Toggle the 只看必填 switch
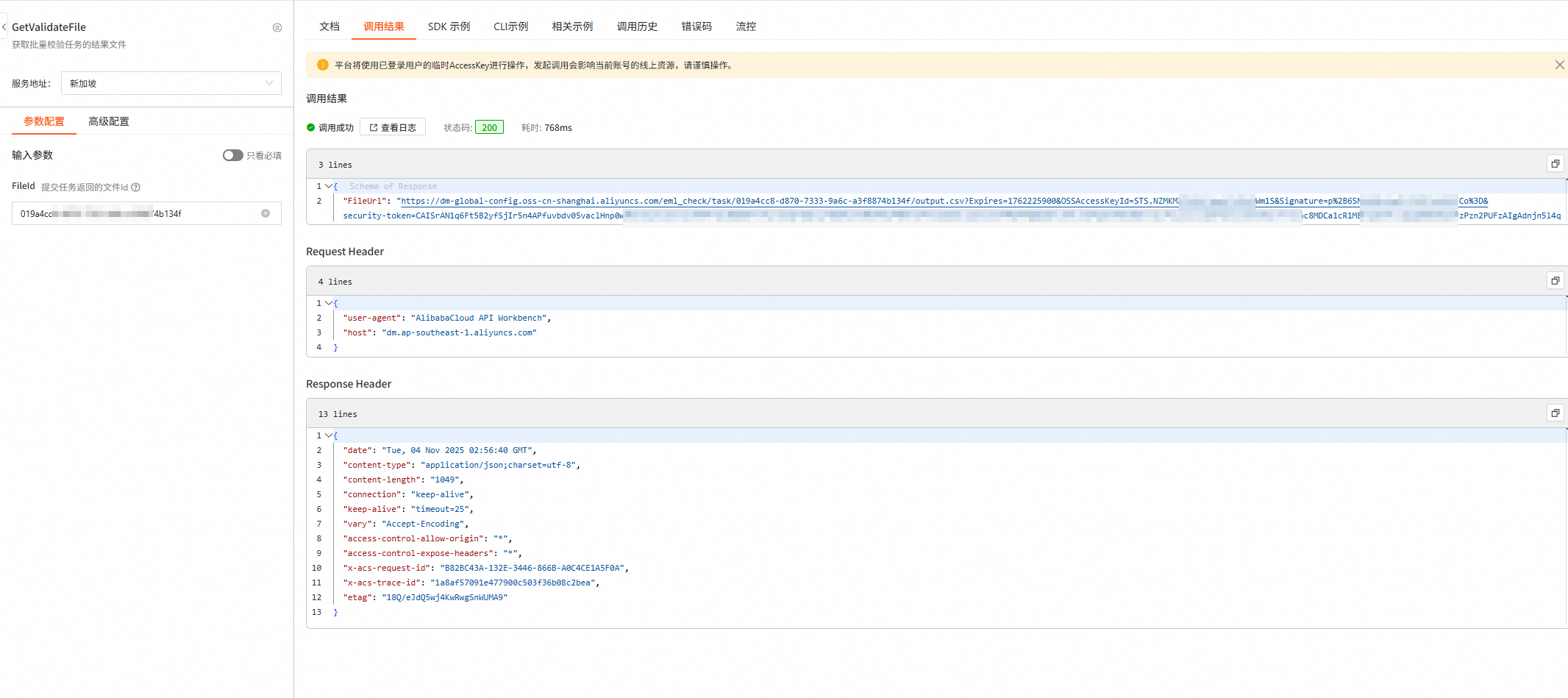Viewport: 1568px width, 698px height. (x=233, y=155)
